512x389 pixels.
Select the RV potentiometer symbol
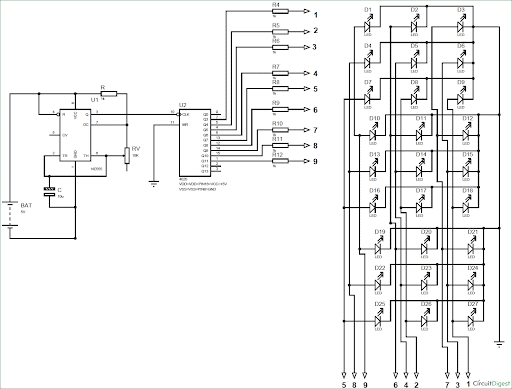point(127,155)
